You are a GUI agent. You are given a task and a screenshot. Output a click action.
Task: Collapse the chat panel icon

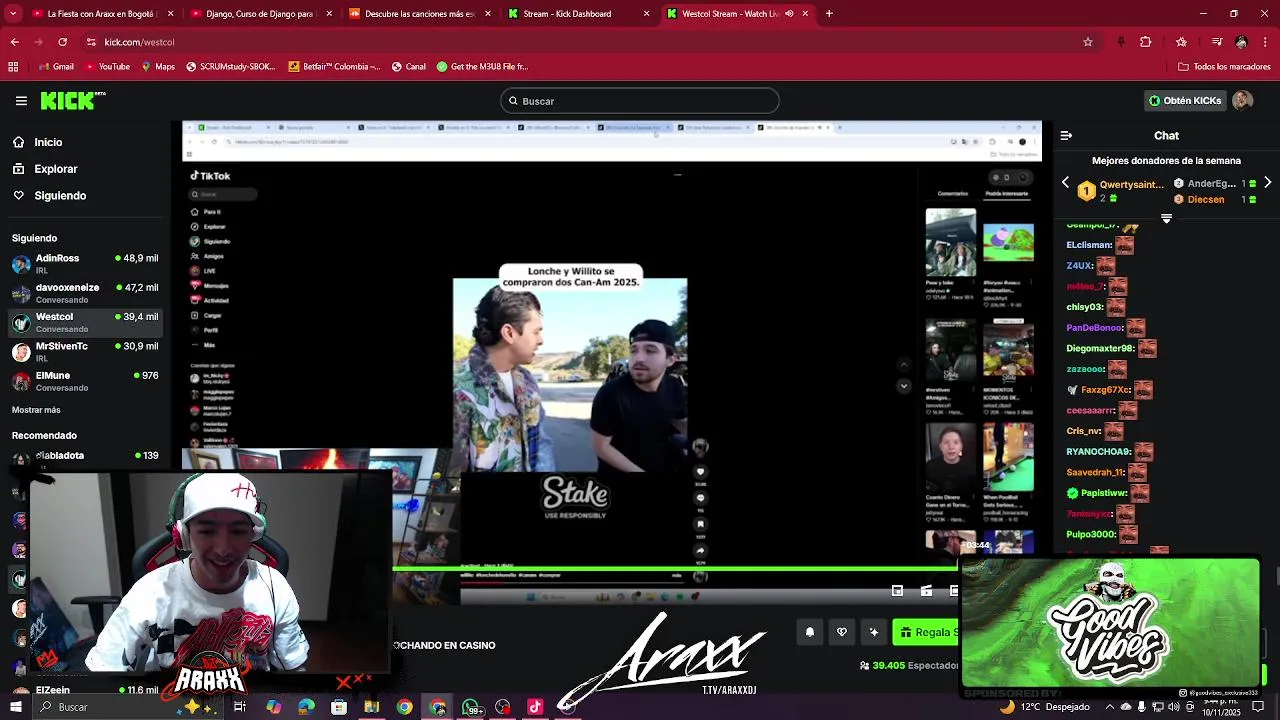click(x=1066, y=136)
